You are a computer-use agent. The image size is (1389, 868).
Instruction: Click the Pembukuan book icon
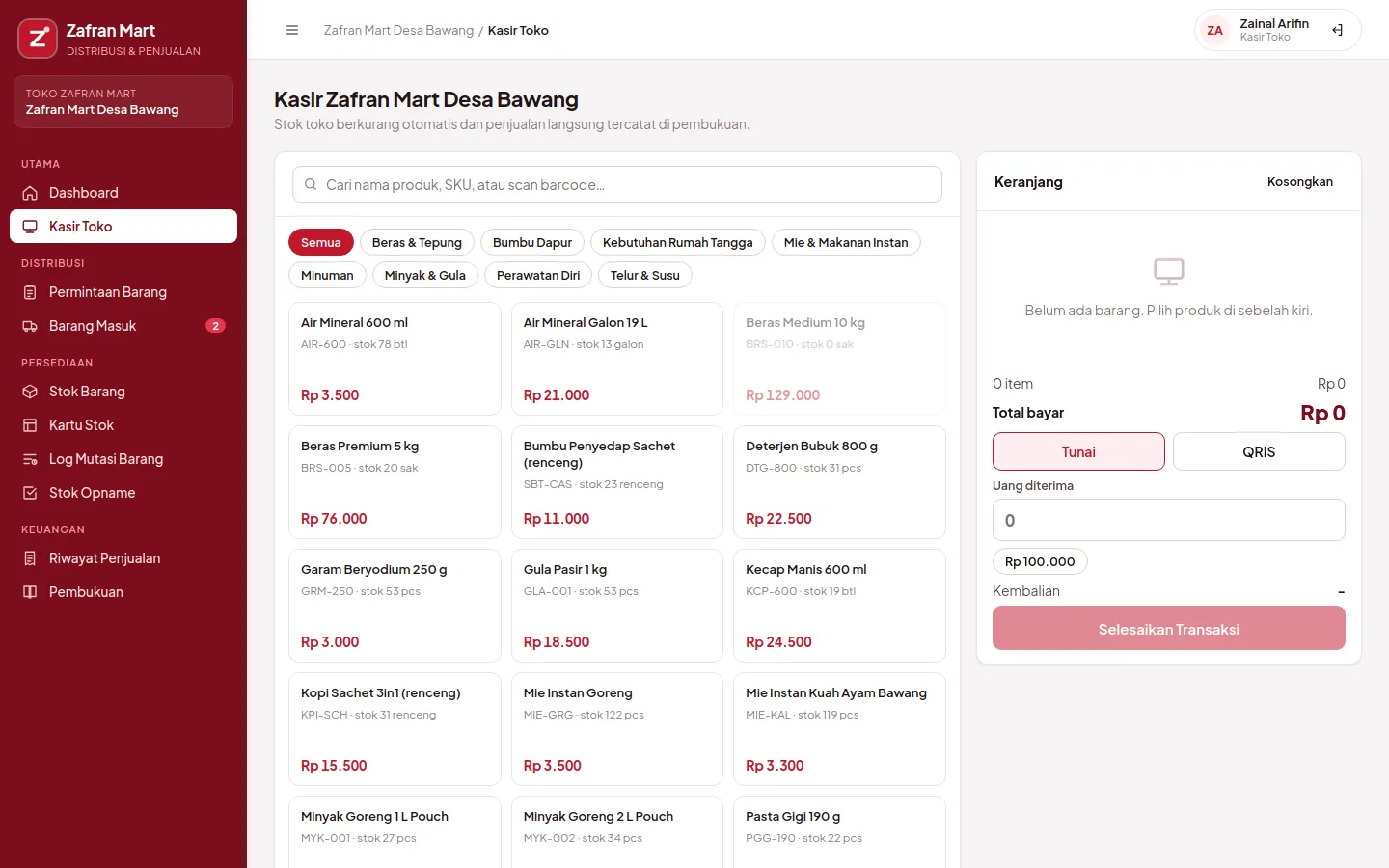[30, 592]
